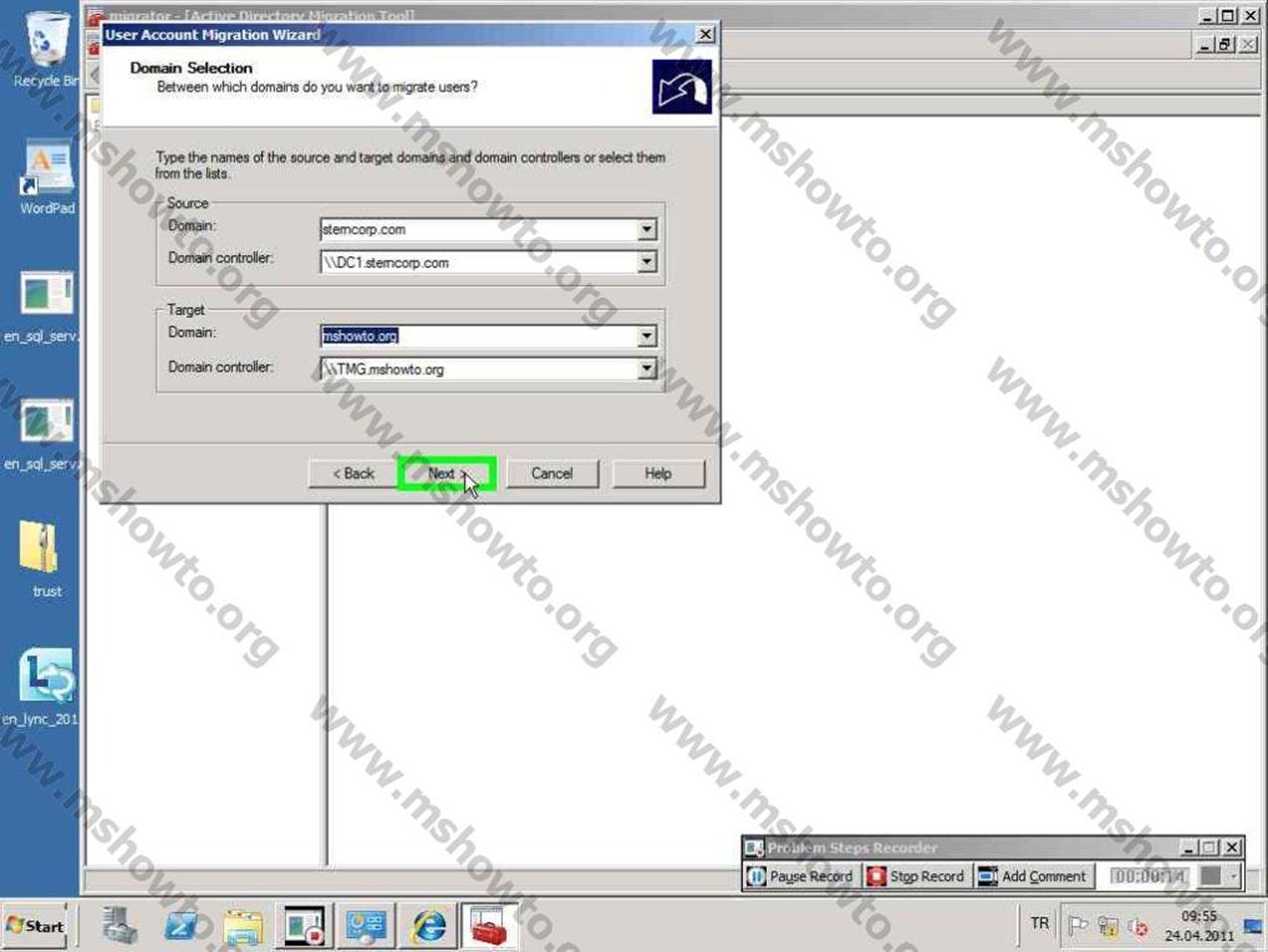
Task: Expand the Target Domain controller dropdown
Action: [646, 369]
